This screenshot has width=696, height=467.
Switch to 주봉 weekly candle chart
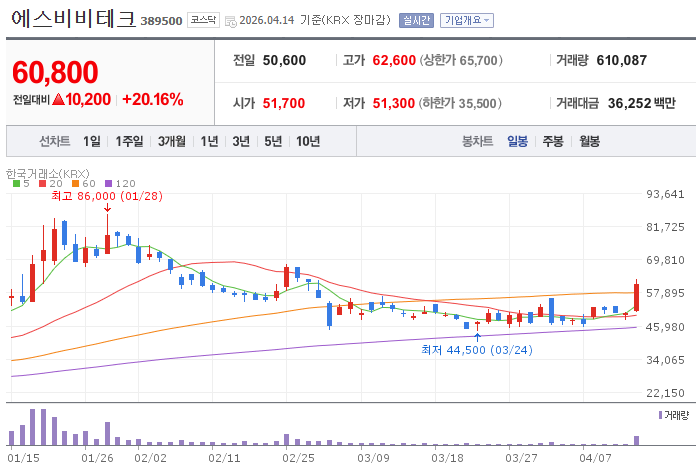553,141
